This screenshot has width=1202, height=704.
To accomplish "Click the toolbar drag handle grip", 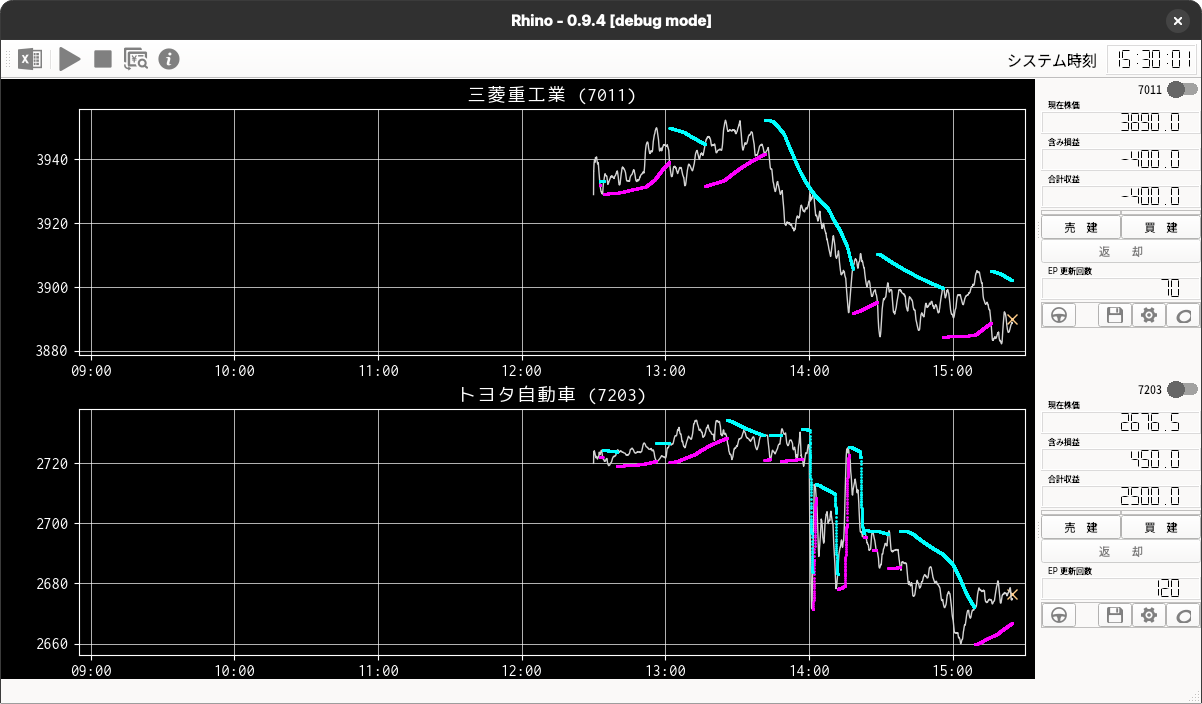I will coord(7,59).
